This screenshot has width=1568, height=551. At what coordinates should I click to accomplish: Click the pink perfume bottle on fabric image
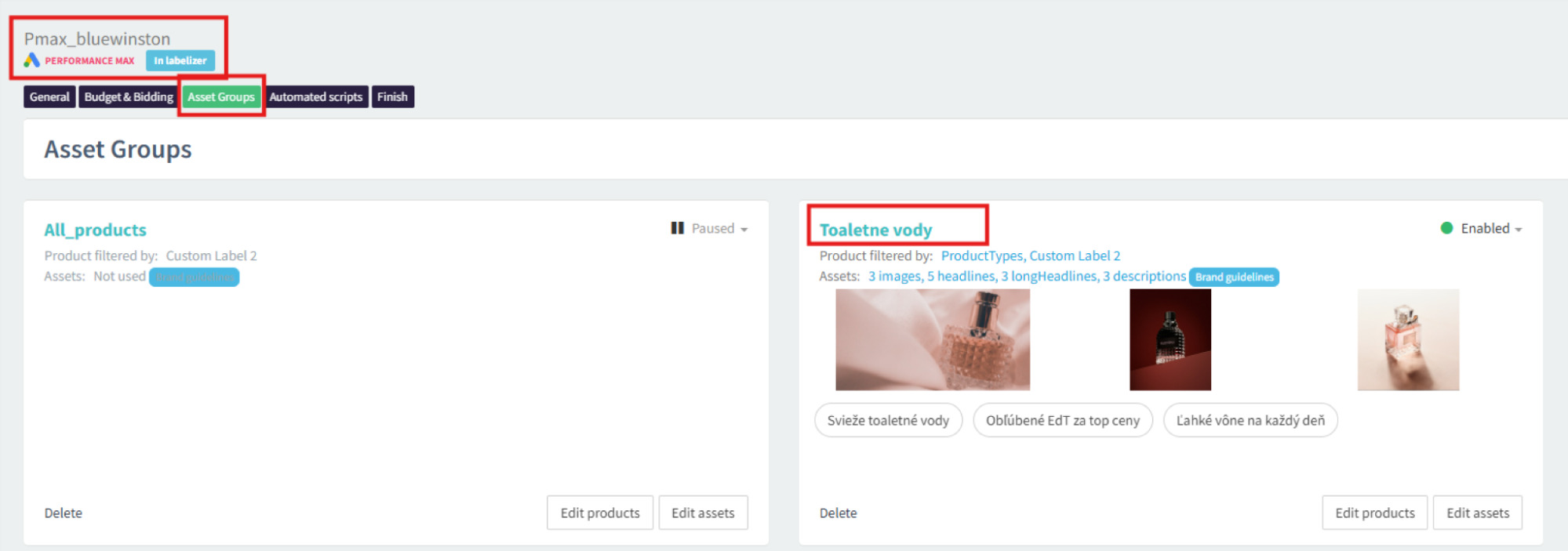click(932, 339)
